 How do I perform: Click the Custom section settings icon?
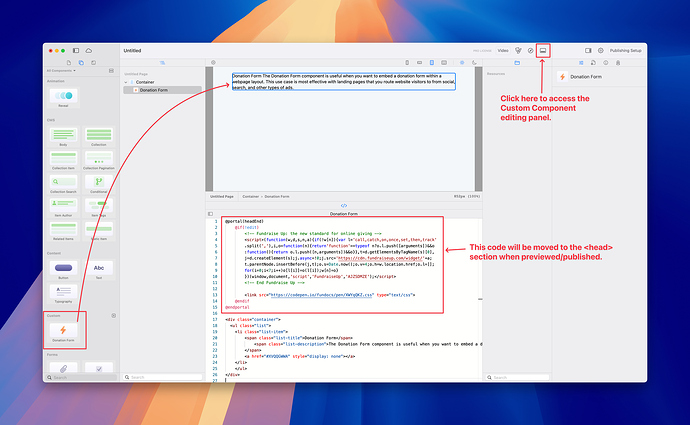pyautogui.click(x=114, y=315)
